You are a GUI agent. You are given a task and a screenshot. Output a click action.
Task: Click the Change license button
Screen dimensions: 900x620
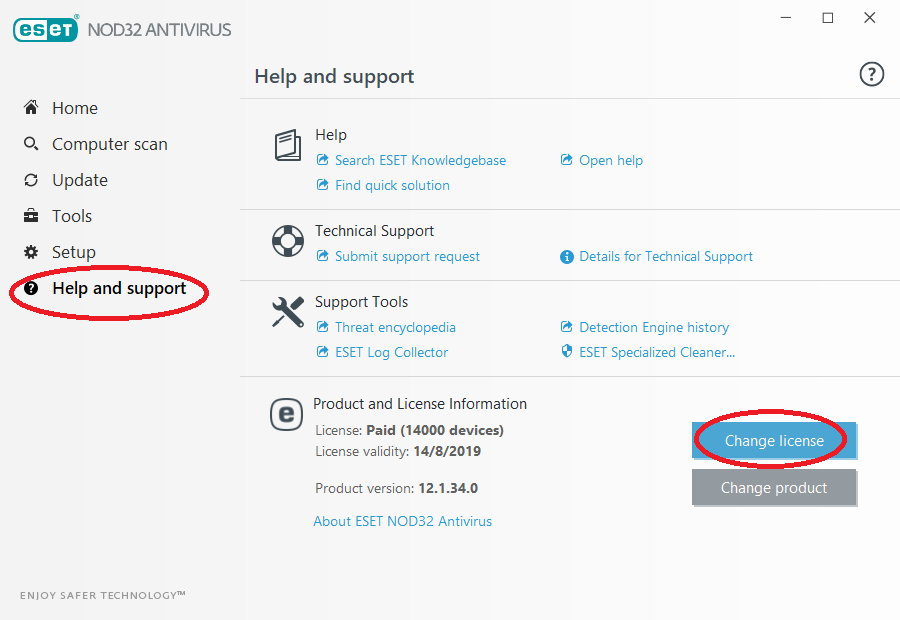tap(774, 441)
